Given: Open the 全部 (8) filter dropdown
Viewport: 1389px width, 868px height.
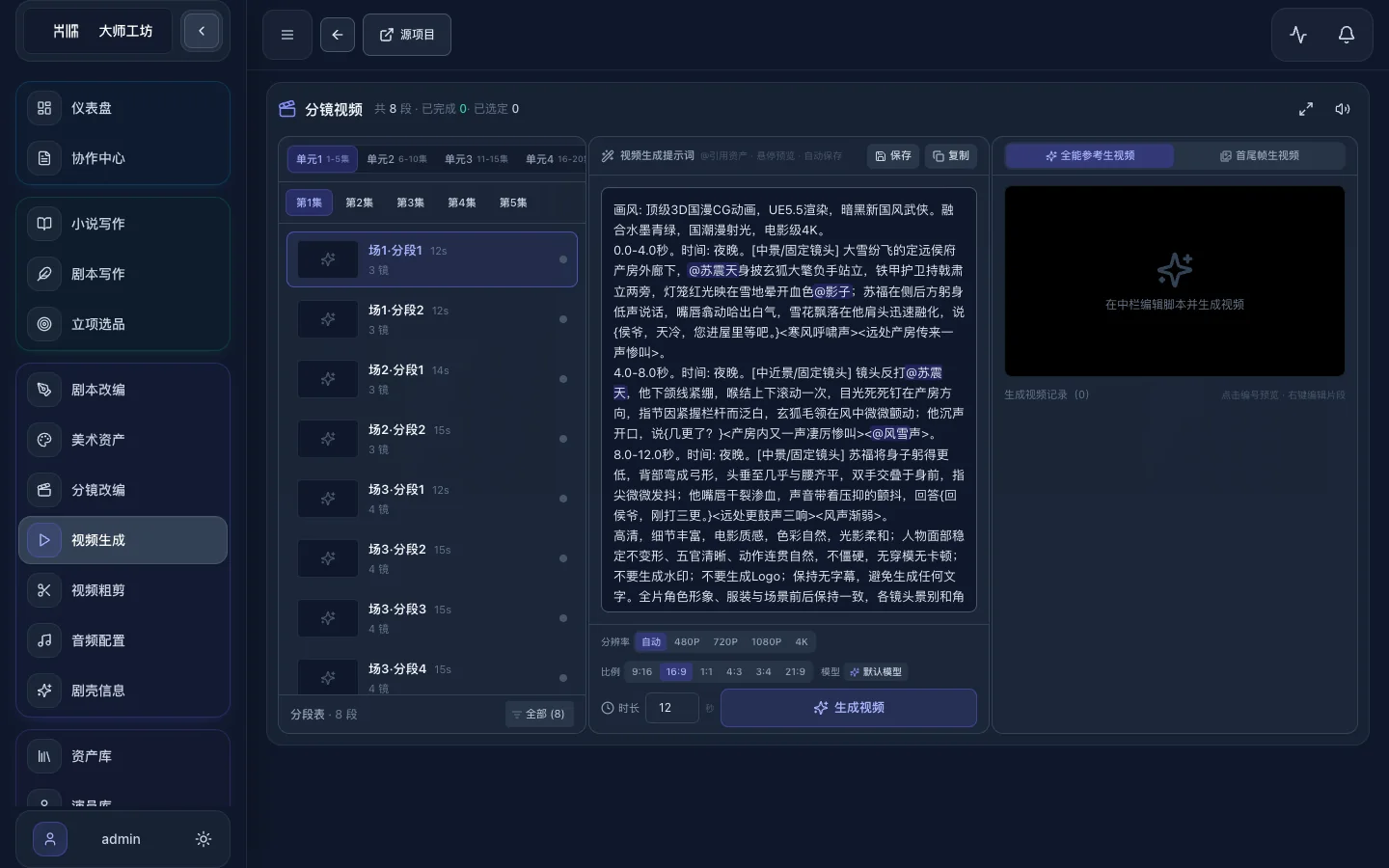Looking at the screenshot, I should coord(540,715).
